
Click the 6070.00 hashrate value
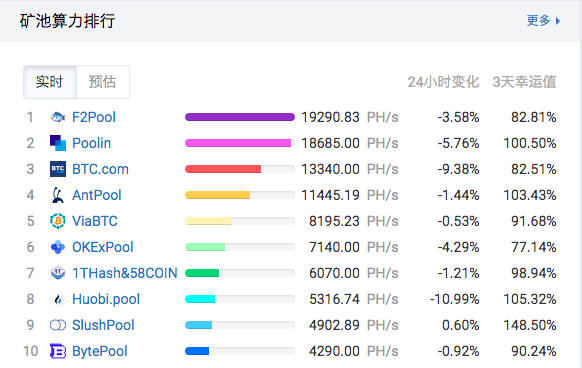click(334, 273)
